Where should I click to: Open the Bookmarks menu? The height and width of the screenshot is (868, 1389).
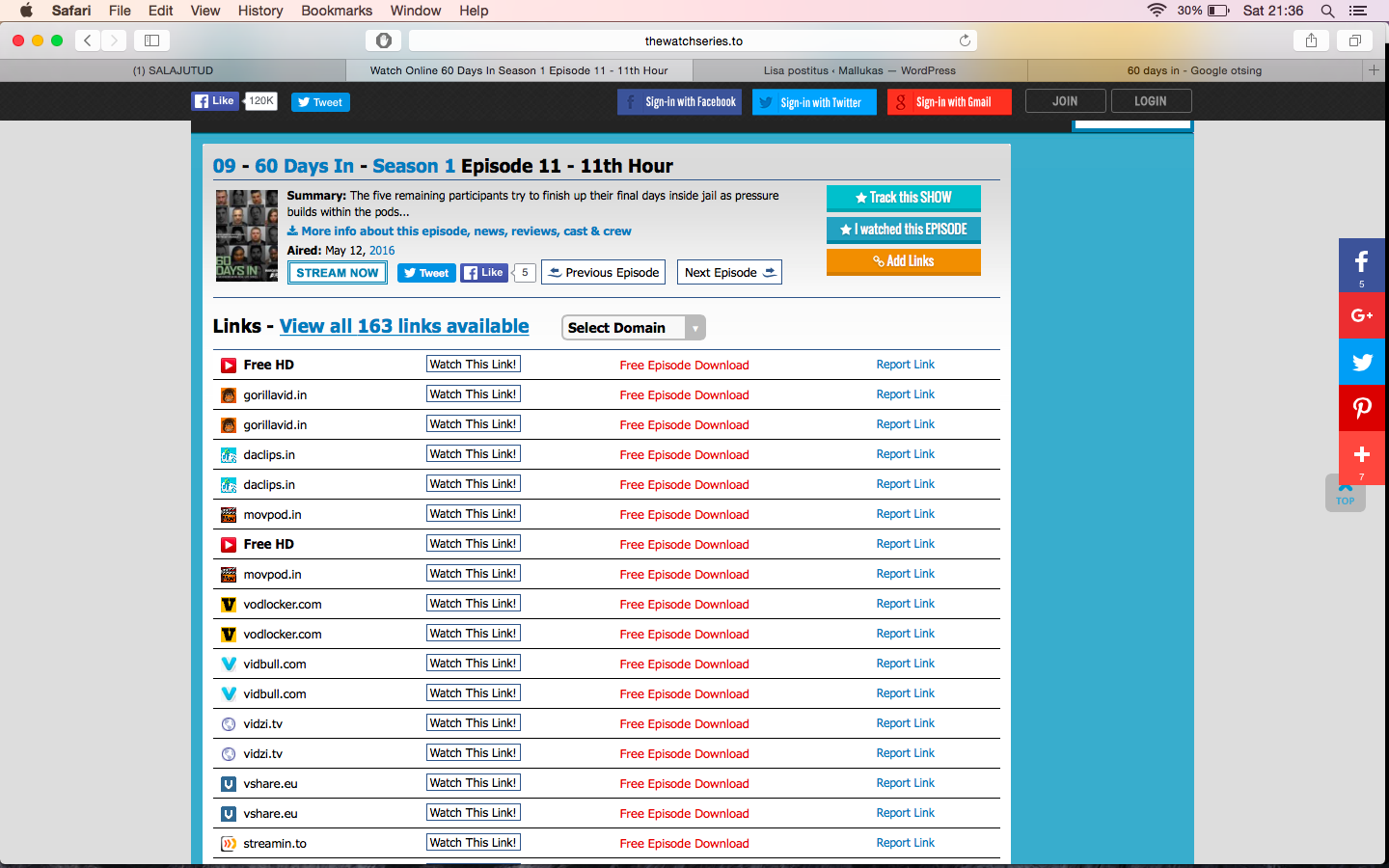337,11
